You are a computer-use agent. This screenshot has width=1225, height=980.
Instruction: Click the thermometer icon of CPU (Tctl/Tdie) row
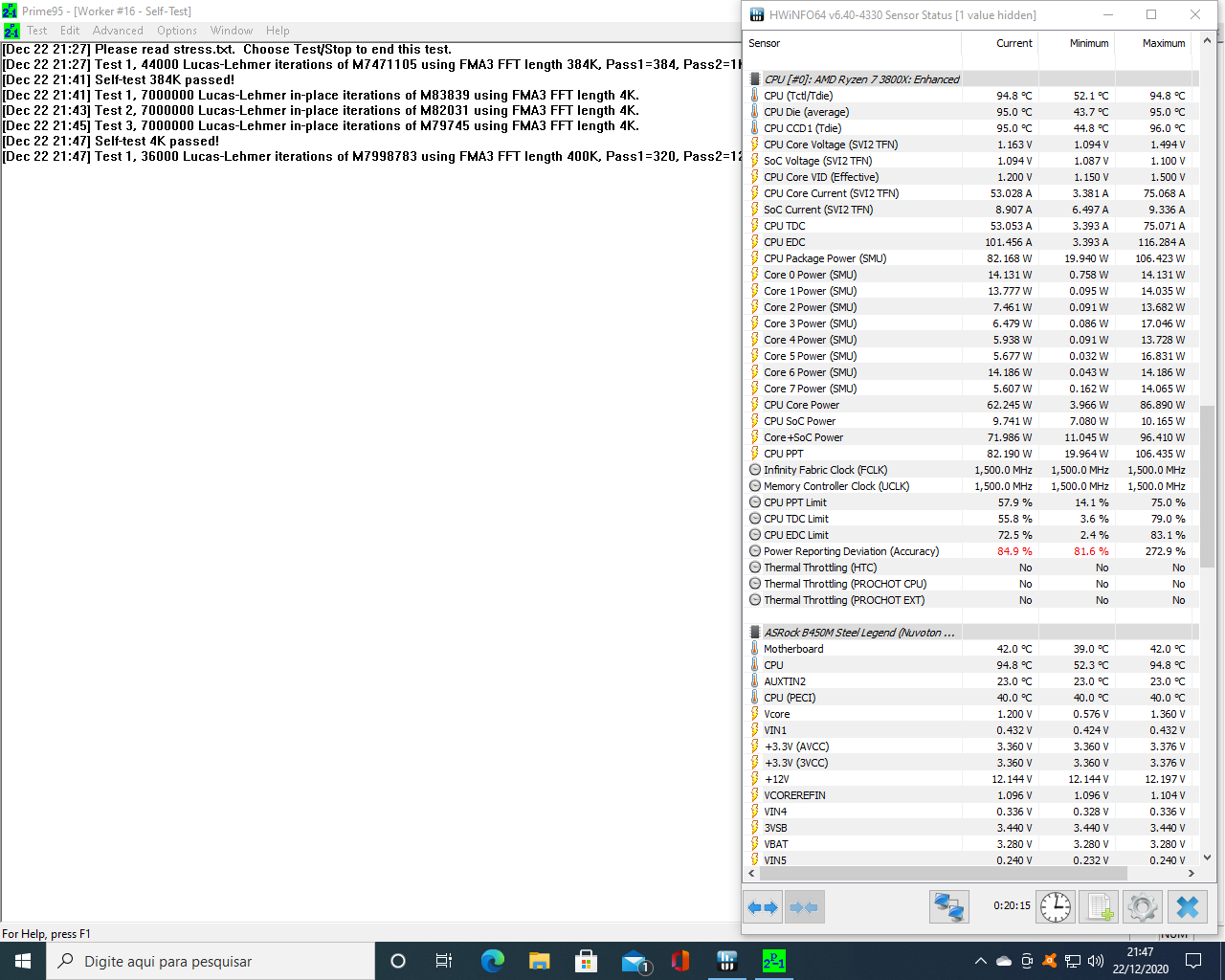(x=754, y=96)
